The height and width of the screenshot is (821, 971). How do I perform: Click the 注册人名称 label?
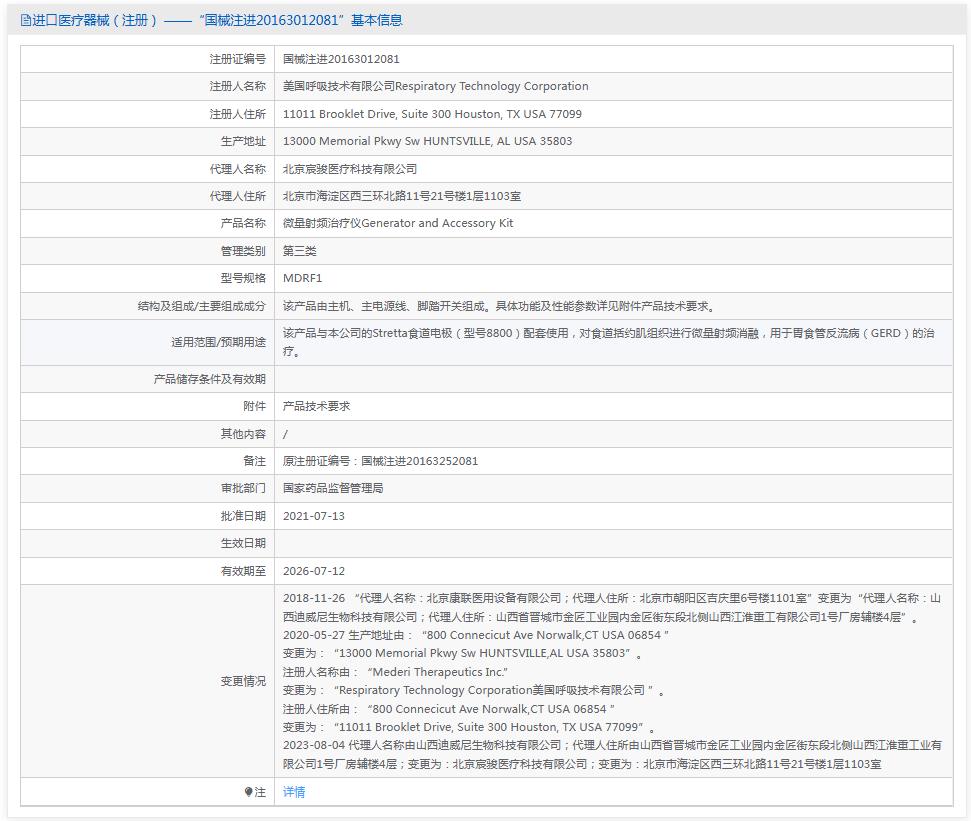(238, 86)
